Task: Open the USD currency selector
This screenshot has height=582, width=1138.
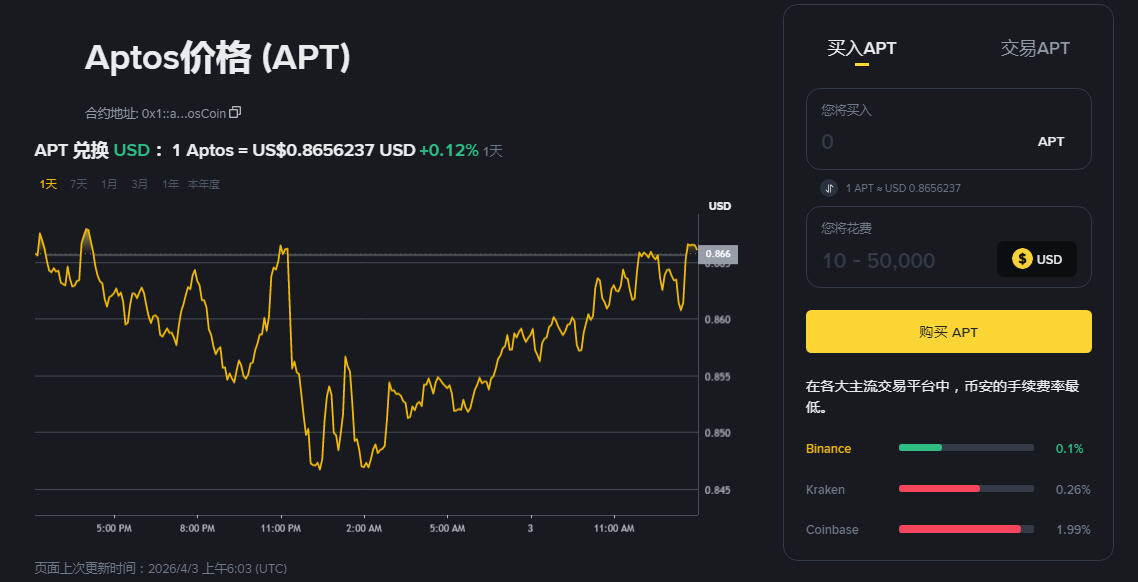Action: tap(1037, 259)
